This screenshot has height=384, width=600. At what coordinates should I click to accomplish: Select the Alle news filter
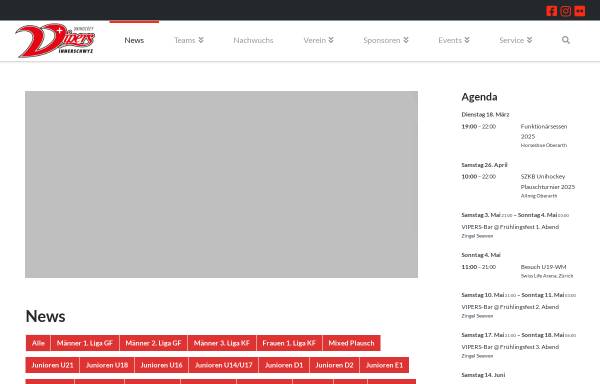pos(38,343)
